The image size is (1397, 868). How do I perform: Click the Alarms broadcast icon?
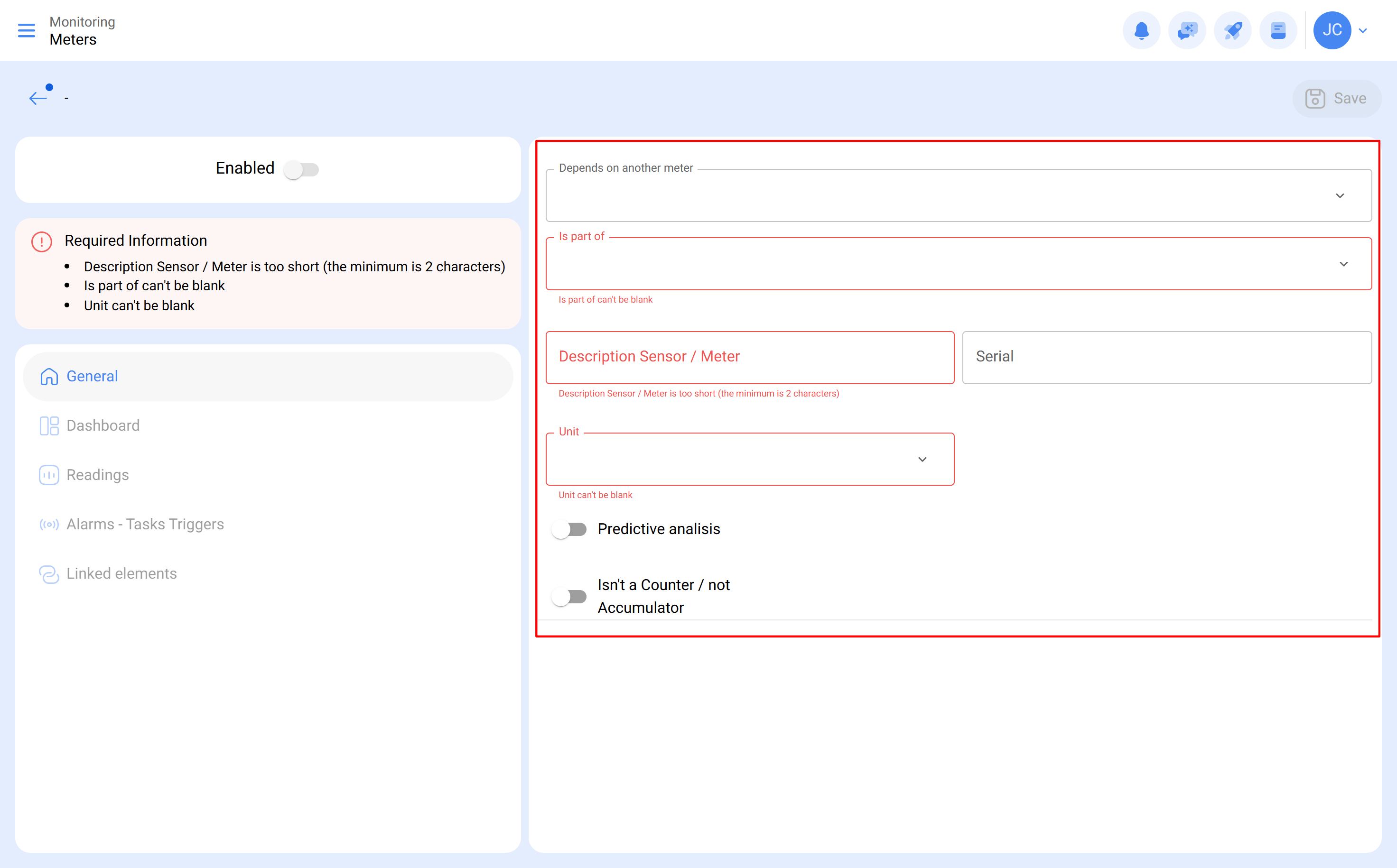coord(49,525)
